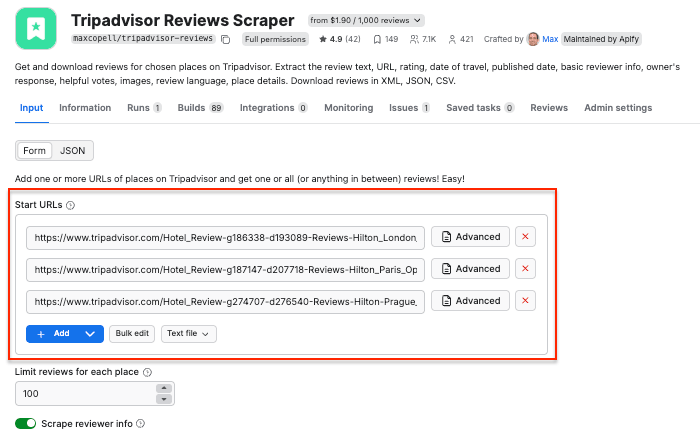Click the maxcopell/tripadvisor-reviews identifier text
The height and width of the screenshot is (440, 700).
(x=143, y=38)
